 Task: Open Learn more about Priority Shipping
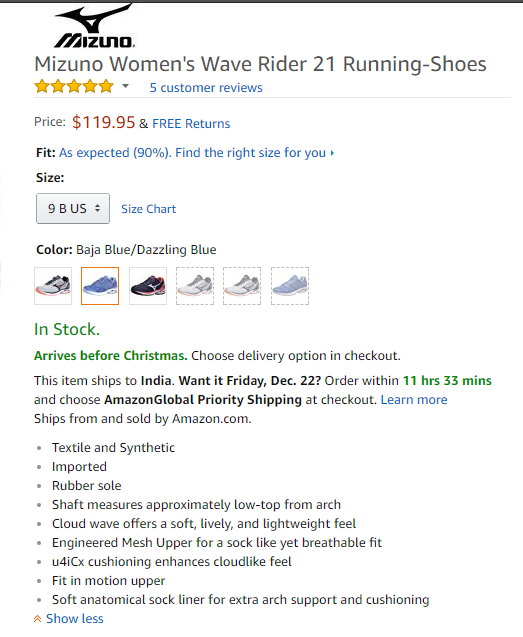pyautogui.click(x=414, y=400)
